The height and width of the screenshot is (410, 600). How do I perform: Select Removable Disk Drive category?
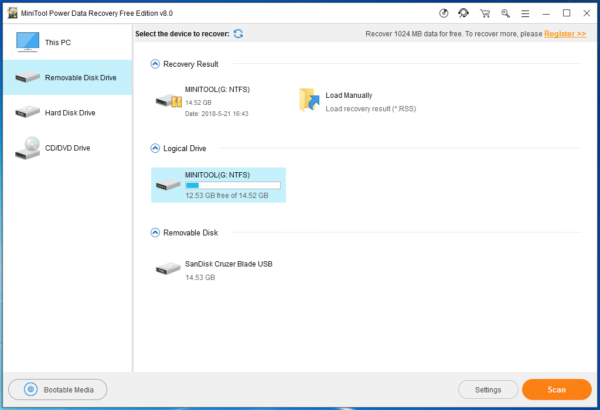pyautogui.click(x=68, y=78)
